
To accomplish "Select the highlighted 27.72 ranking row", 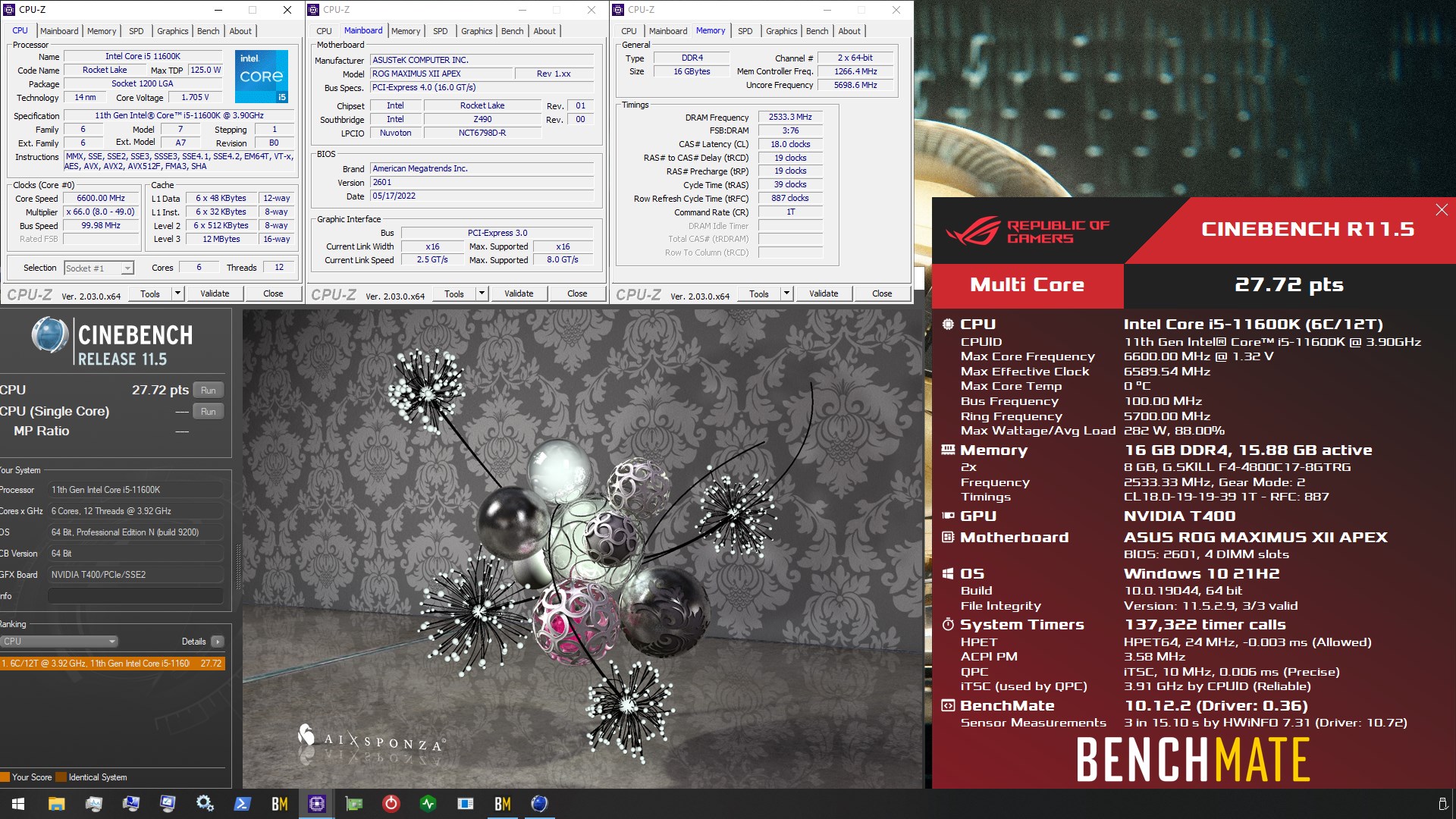I will point(112,664).
